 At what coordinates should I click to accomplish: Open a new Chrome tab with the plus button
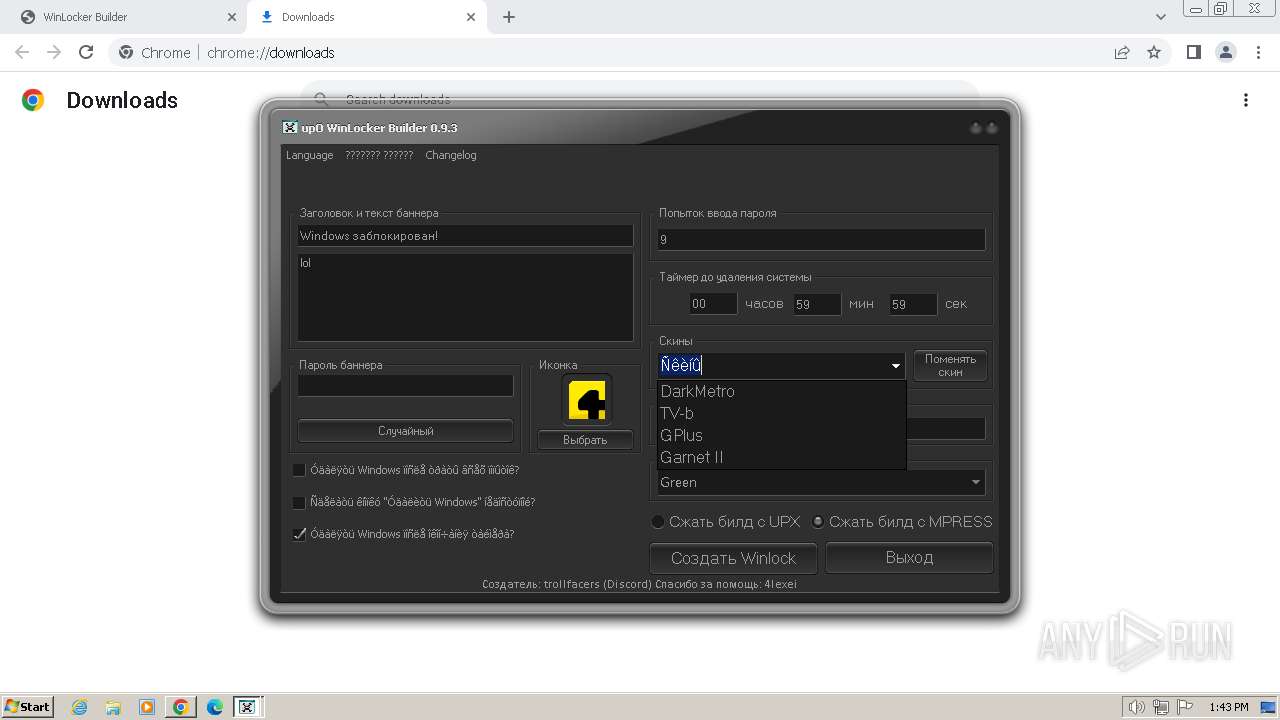(509, 17)
